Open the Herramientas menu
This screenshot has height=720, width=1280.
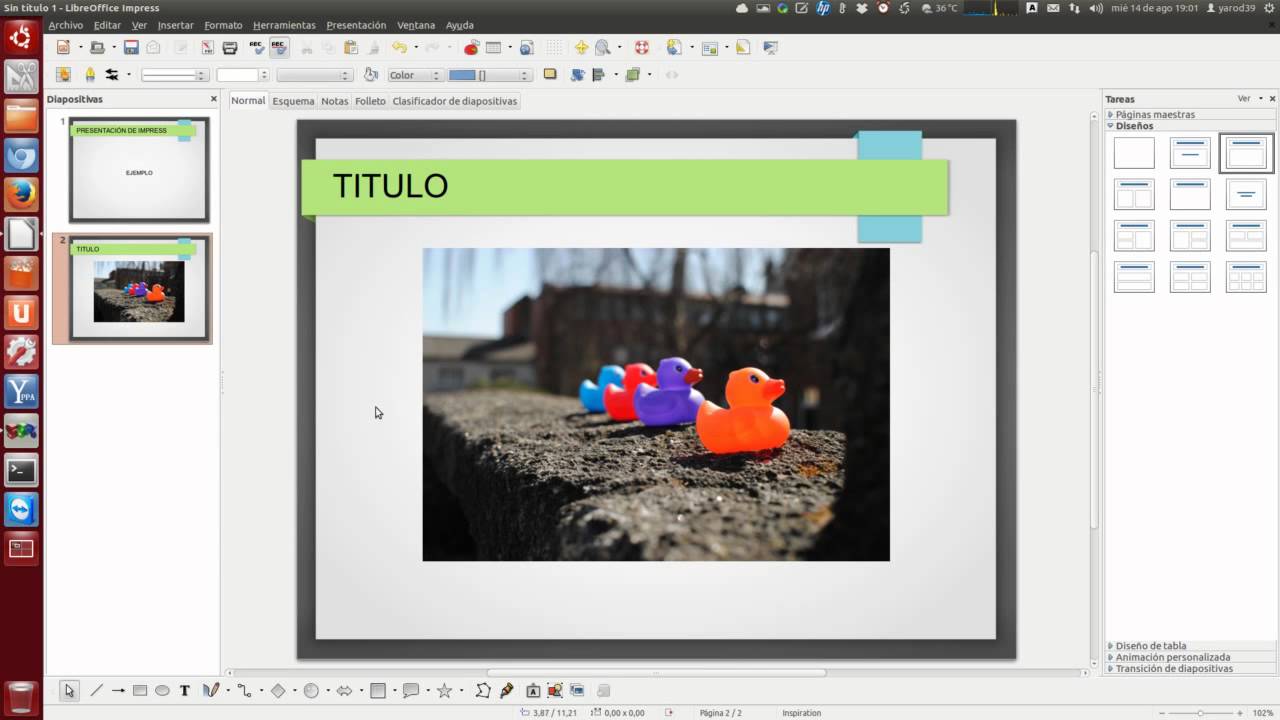pyautogui.click(x=284, y=25)
